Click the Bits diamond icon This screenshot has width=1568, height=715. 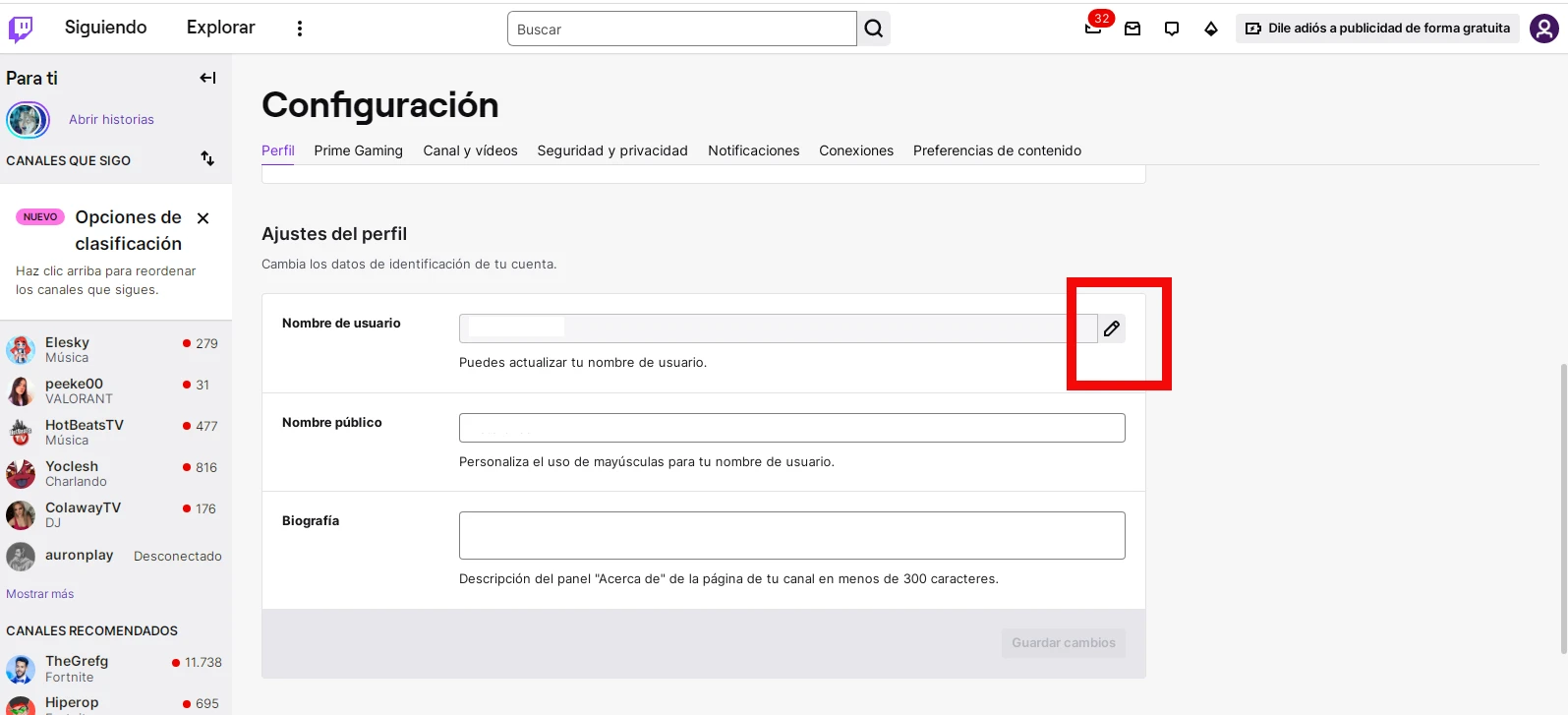1211,29
